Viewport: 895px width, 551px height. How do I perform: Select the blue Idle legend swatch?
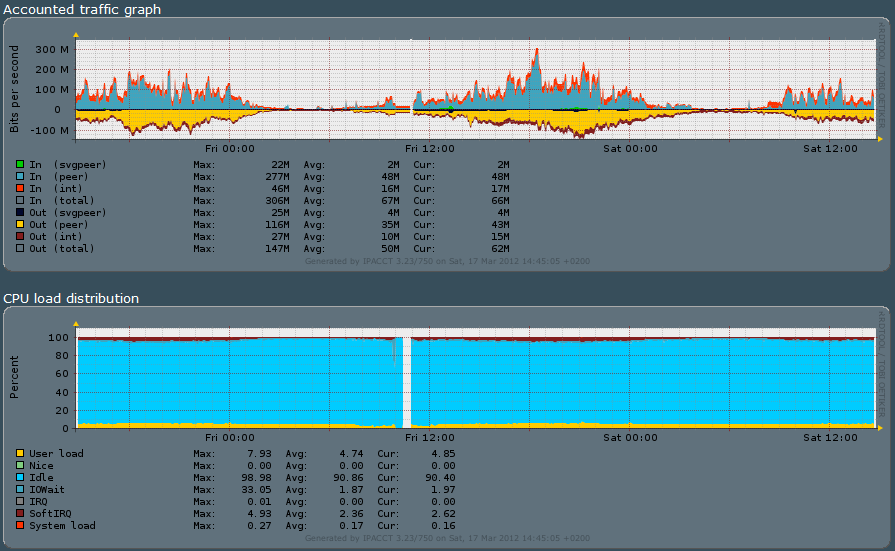click(20, 478)
